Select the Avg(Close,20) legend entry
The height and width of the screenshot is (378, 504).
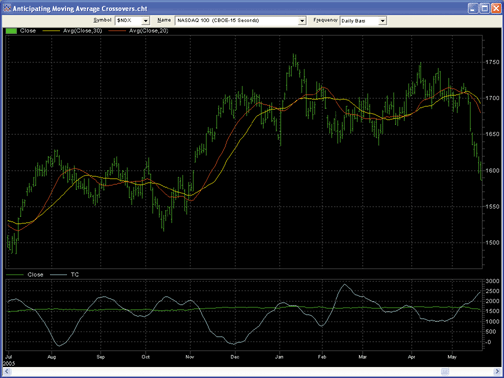tap(139, 31)
